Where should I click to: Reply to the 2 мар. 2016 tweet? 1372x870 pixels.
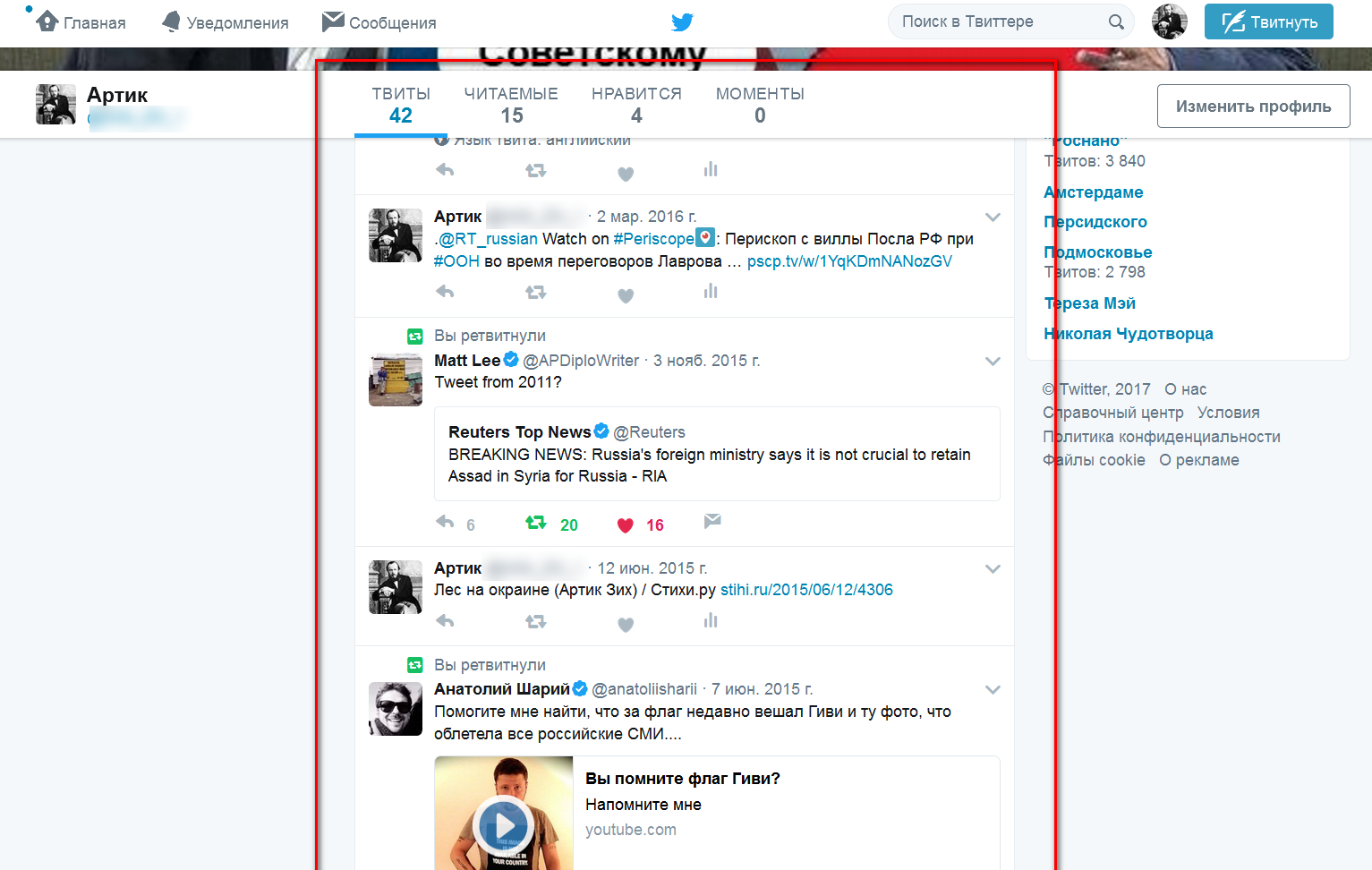(445, 291)
